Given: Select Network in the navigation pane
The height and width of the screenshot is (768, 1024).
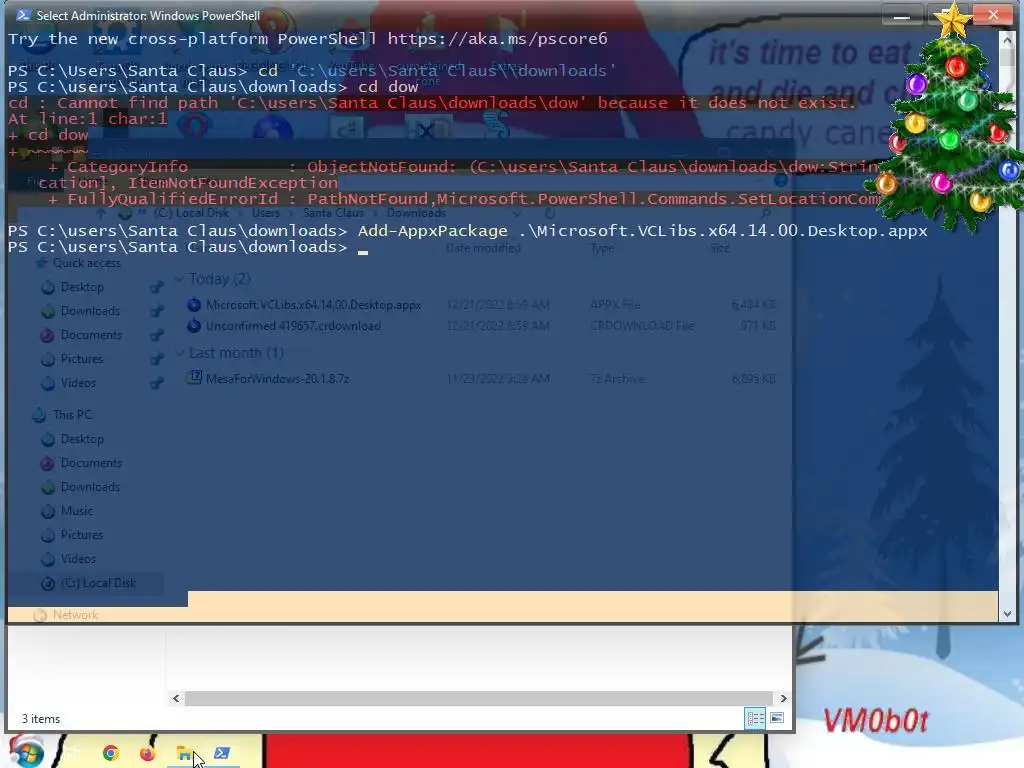Looking at the screenshot, I should point(75,615).
